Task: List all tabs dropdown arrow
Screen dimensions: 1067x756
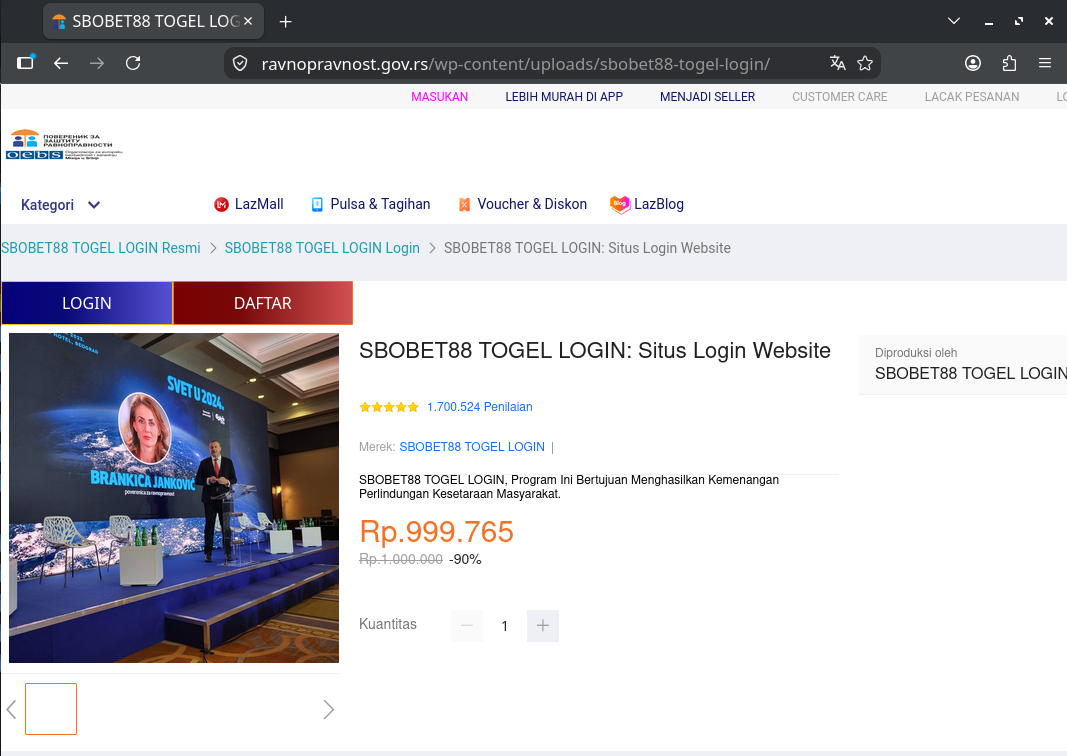Action: click(954, 21)
